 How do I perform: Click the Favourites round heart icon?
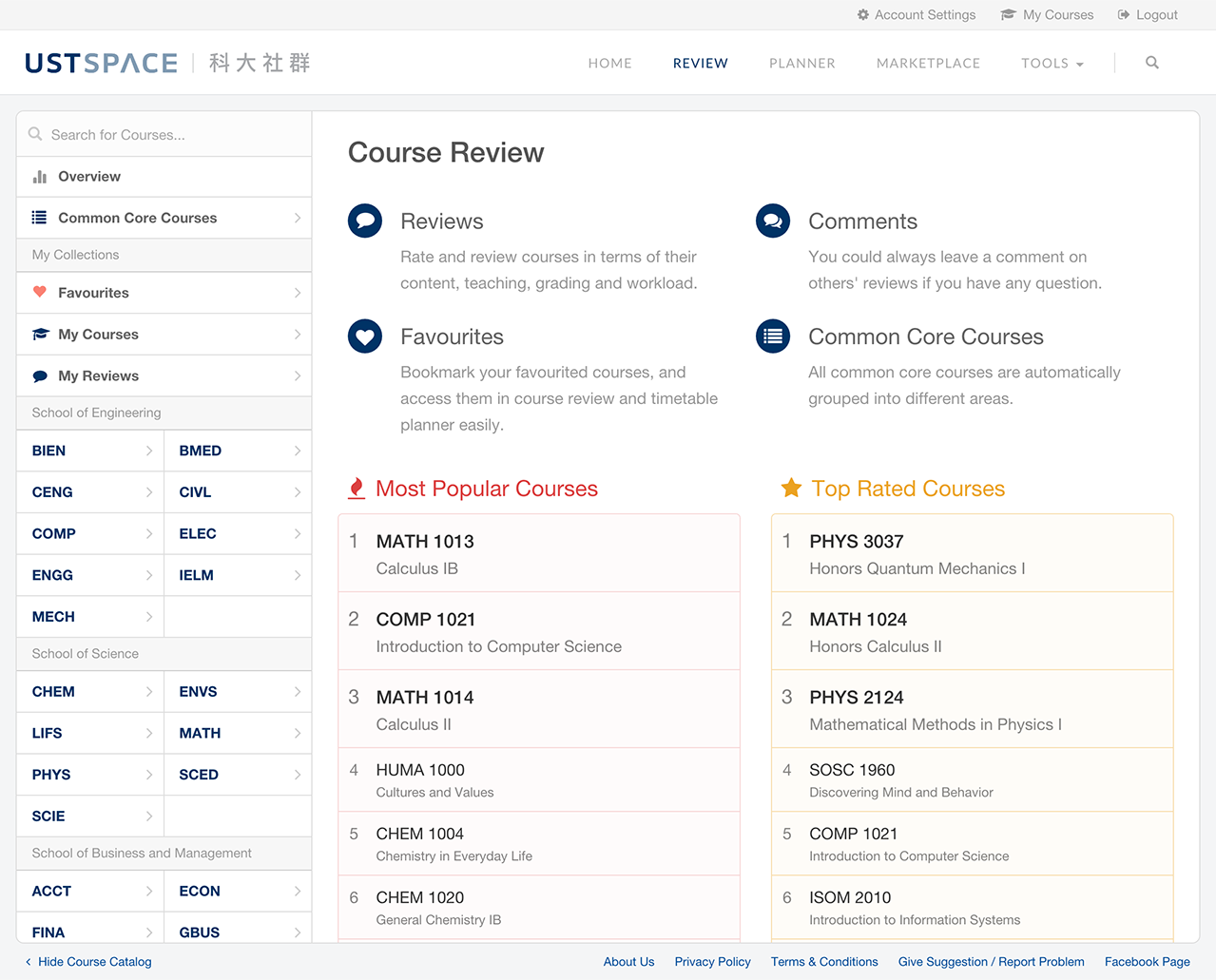click(365, 336)
